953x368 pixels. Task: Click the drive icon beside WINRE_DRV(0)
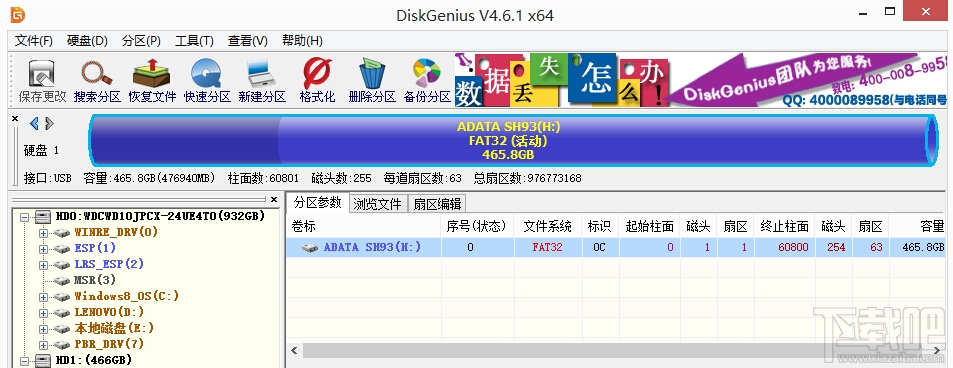pos(62,232)
